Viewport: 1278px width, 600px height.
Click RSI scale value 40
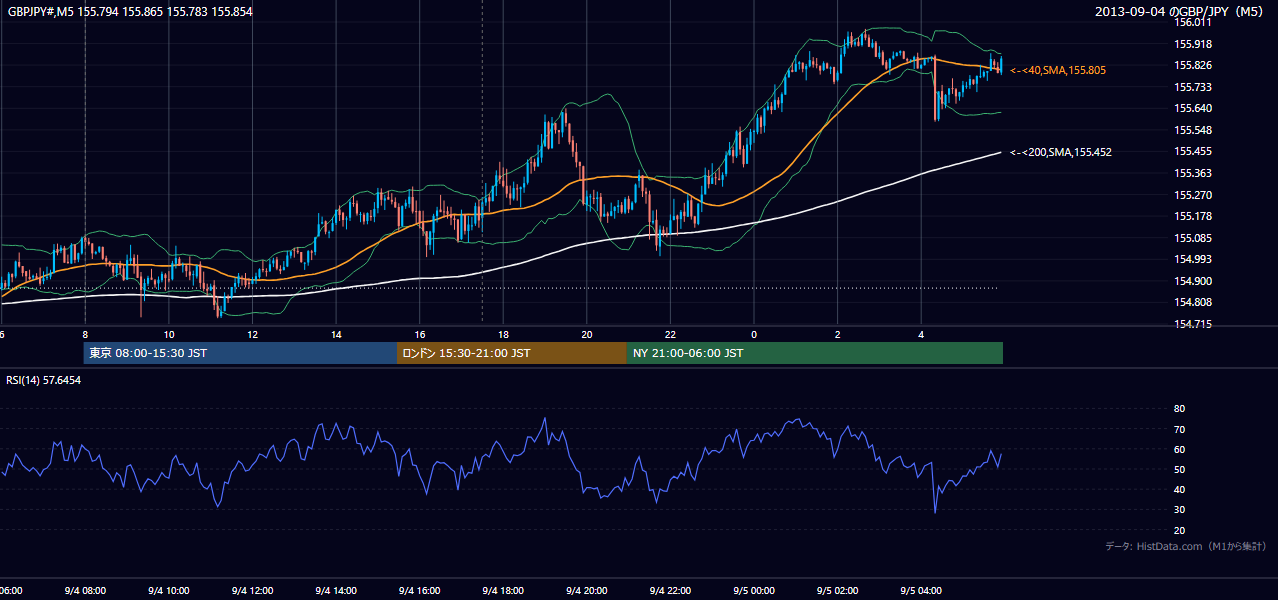[x=1179, y=489]
